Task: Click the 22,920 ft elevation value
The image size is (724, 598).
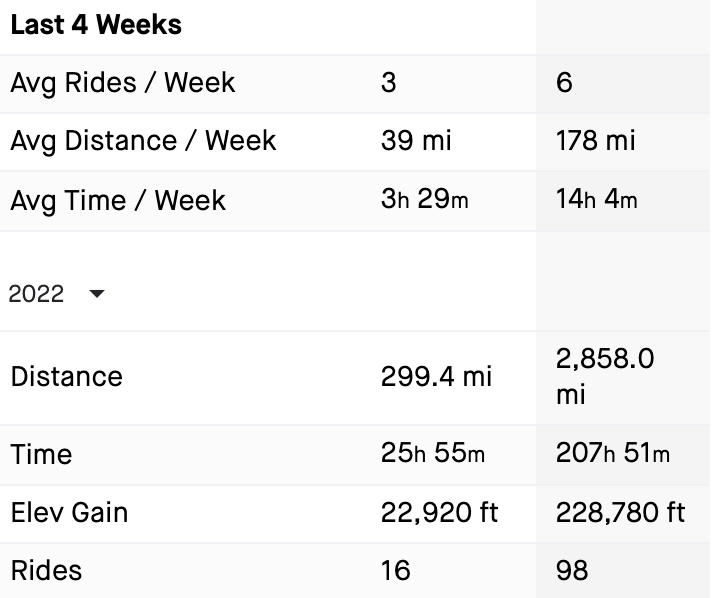Action: click(x=439, y=513)
